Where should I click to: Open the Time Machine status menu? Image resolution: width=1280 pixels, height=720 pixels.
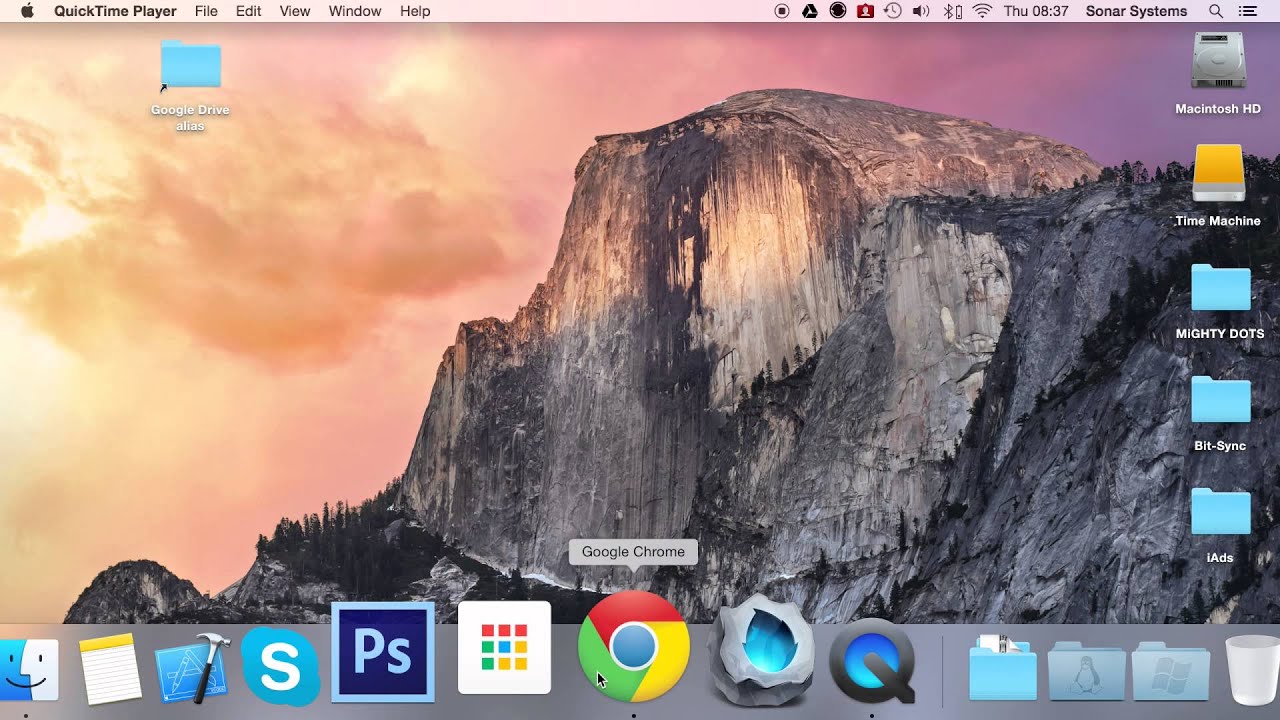[893, 11]
